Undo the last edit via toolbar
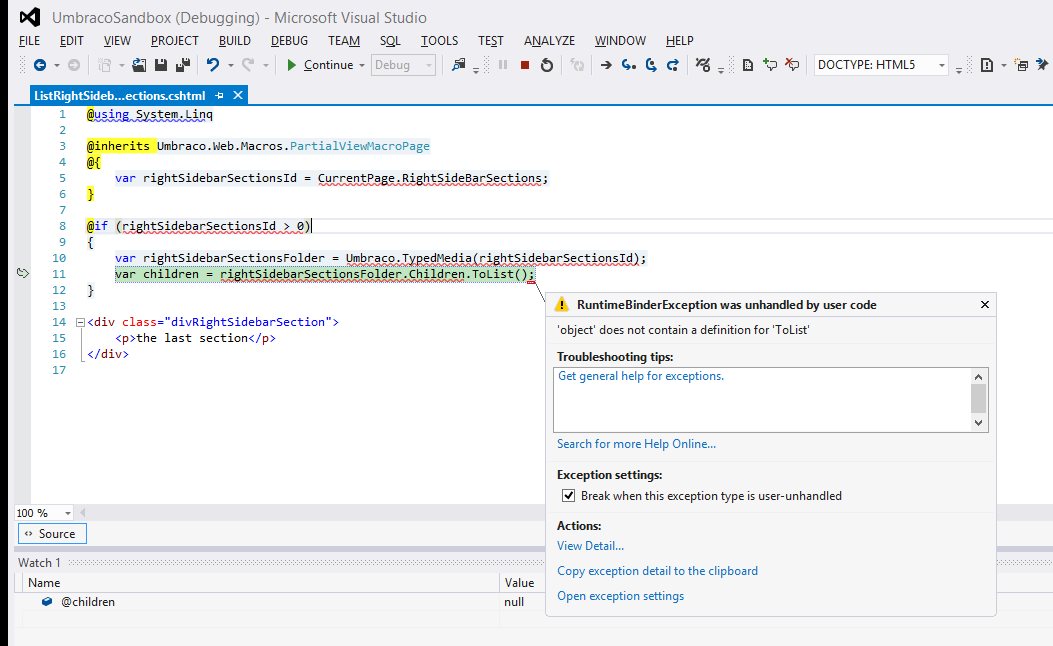The image size is (1053, 646). [213, 65]
